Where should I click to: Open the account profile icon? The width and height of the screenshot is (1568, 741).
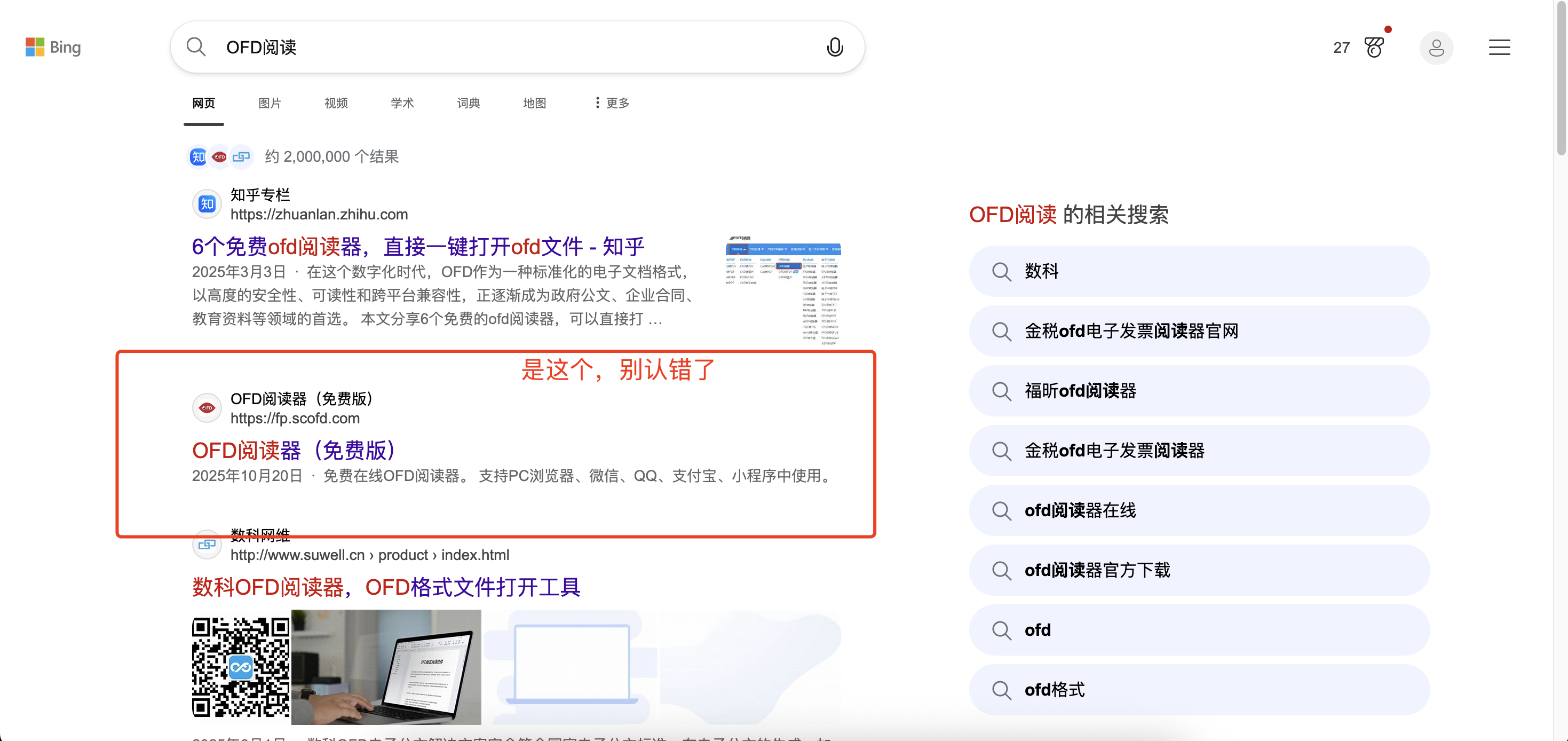tap(1437, 47)
